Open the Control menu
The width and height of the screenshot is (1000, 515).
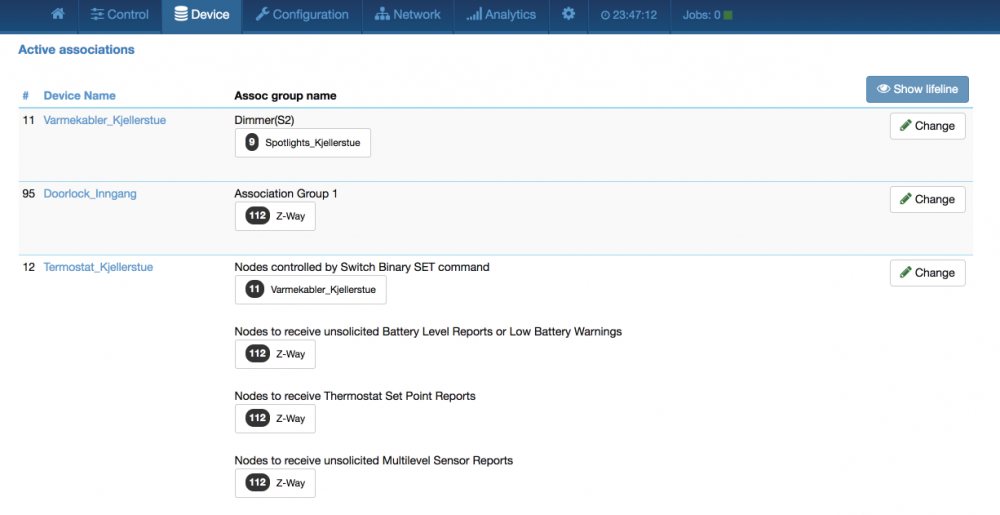tap(119, 15)
